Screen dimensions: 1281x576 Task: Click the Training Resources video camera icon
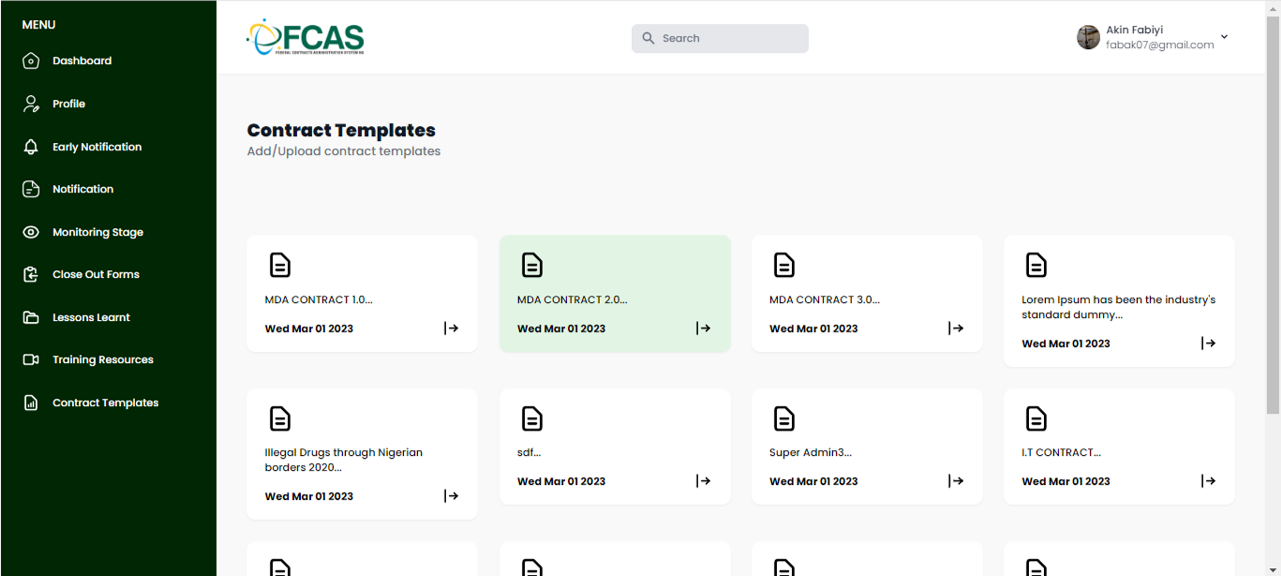point(31,360)
